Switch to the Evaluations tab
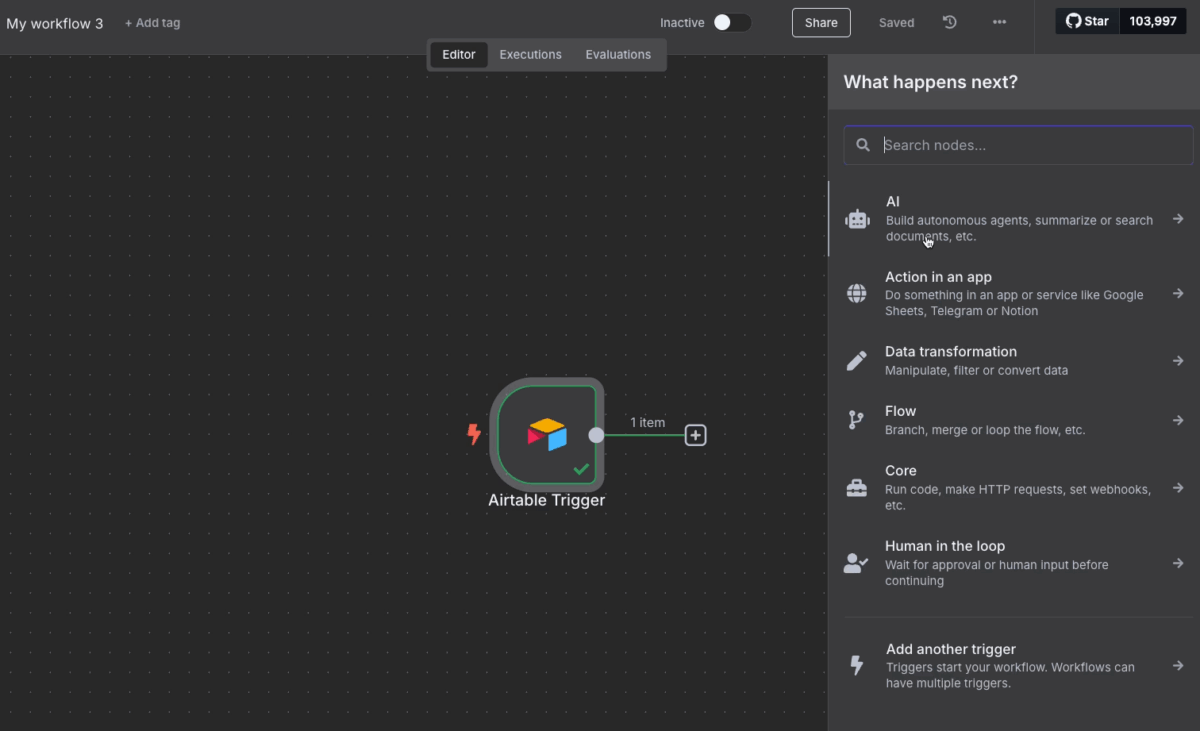The image size is (1200, 731). tap(618, 55)
